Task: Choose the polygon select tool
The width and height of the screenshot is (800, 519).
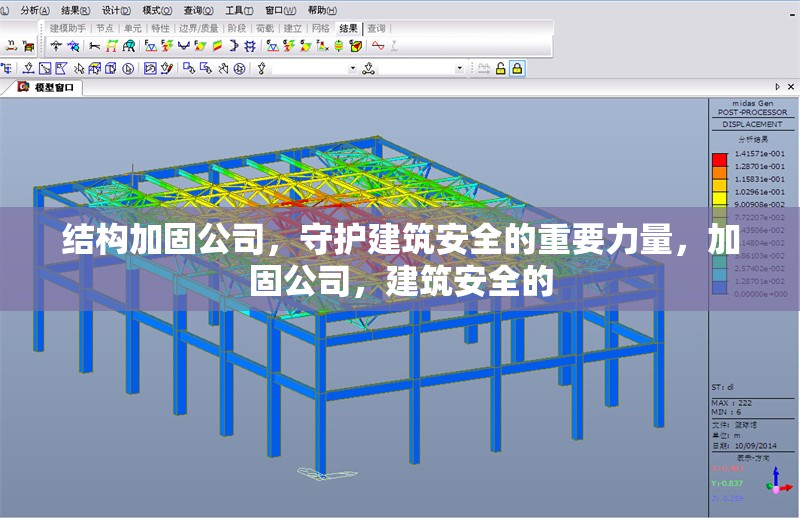Action: pos(62,68)
